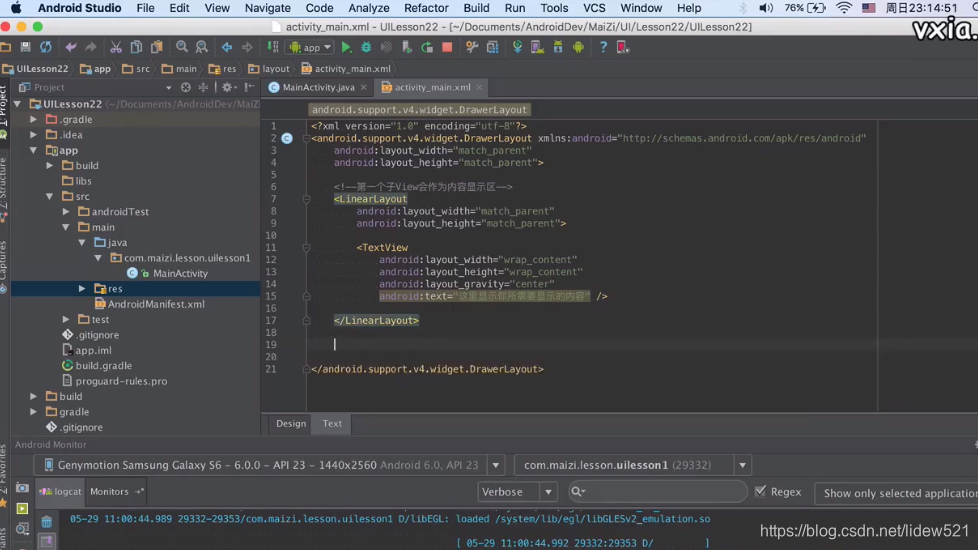Click the Synchronize refresh icon
The width and height of the screenshot is (978, 550).
click(46, 47)
